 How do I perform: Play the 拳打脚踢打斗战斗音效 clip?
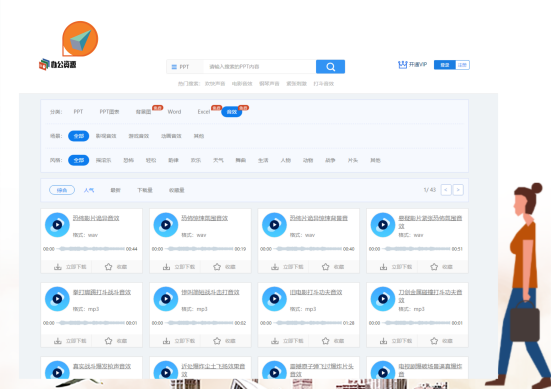57,299
